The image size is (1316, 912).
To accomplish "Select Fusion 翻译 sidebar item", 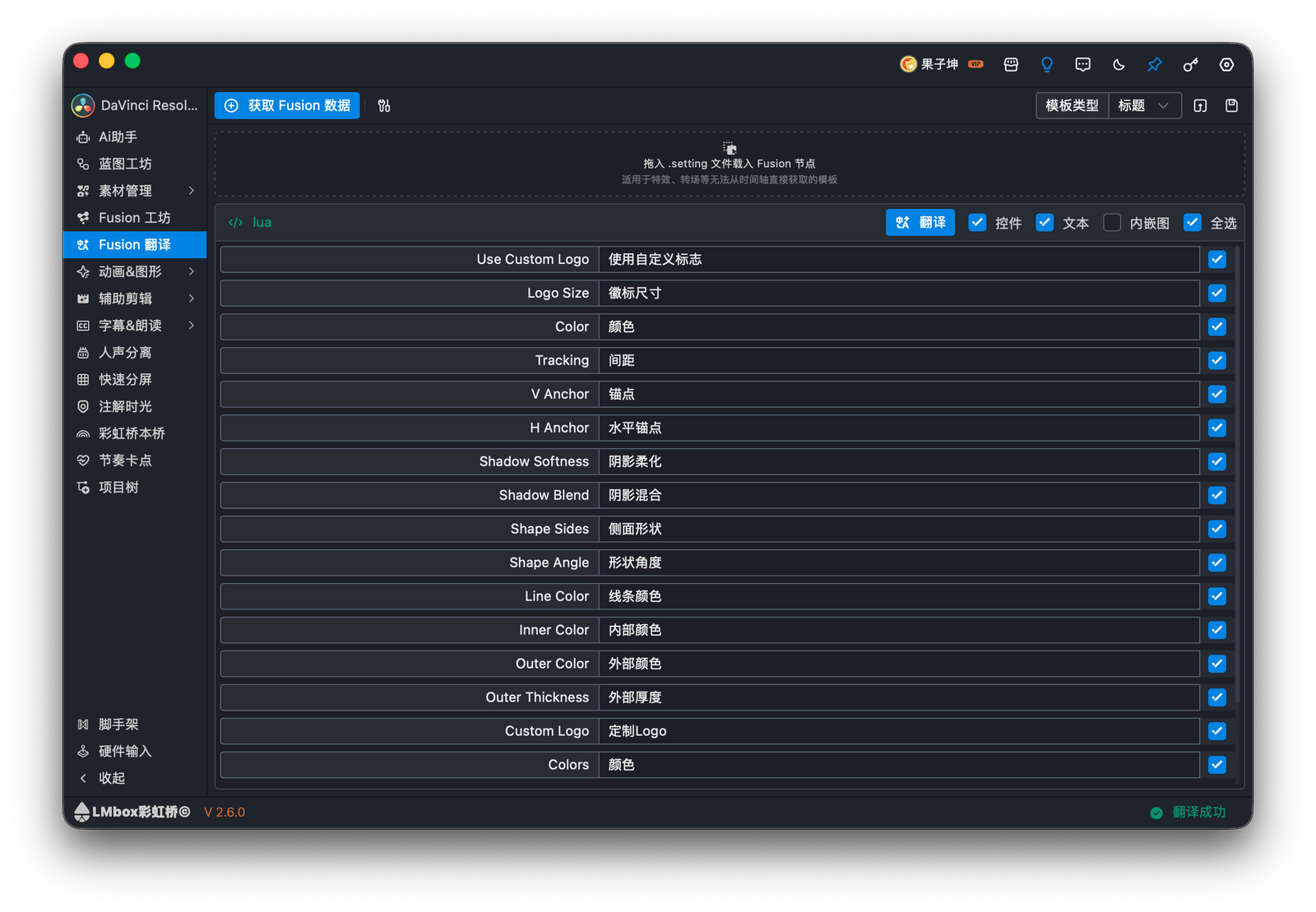I will coord(135,244).
